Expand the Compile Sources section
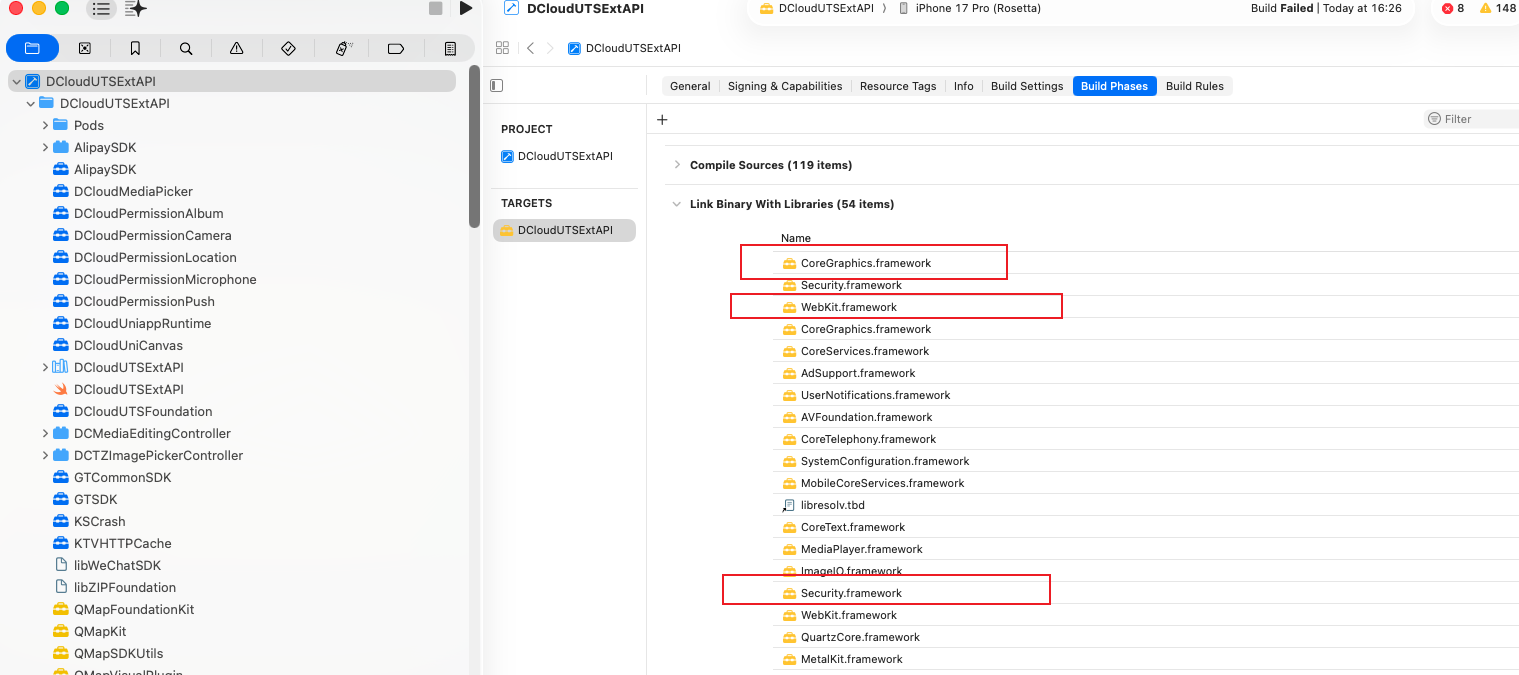 (x=677, y=165)
